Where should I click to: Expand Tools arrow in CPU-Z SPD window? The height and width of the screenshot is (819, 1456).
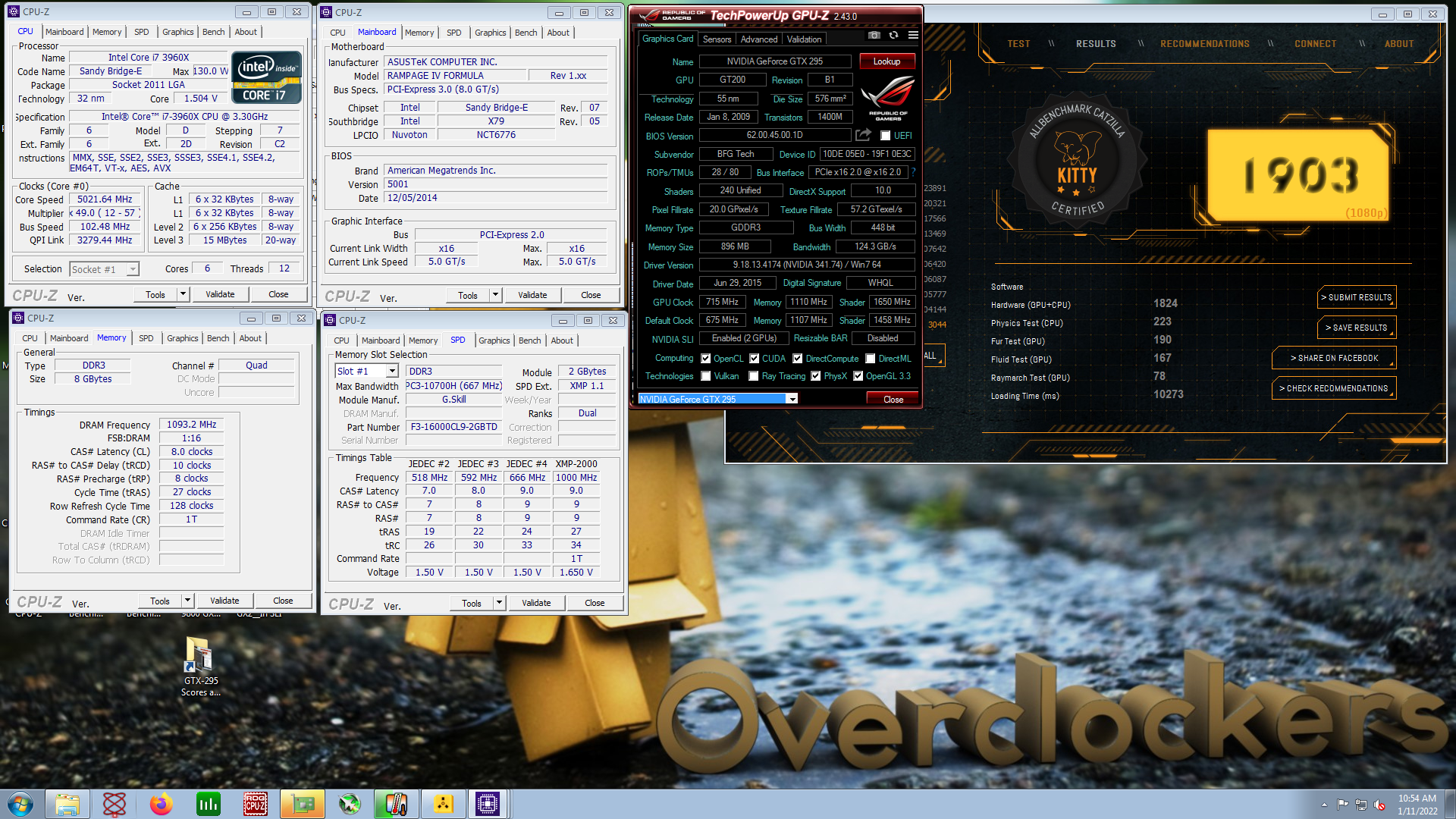pos(499,603)
